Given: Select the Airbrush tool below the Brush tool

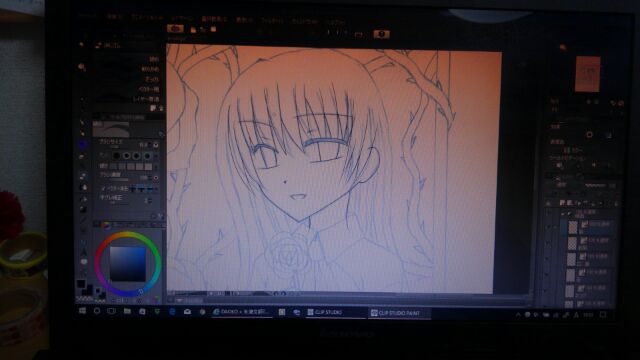Looking at the screenshot, I should tap(82, 156).
